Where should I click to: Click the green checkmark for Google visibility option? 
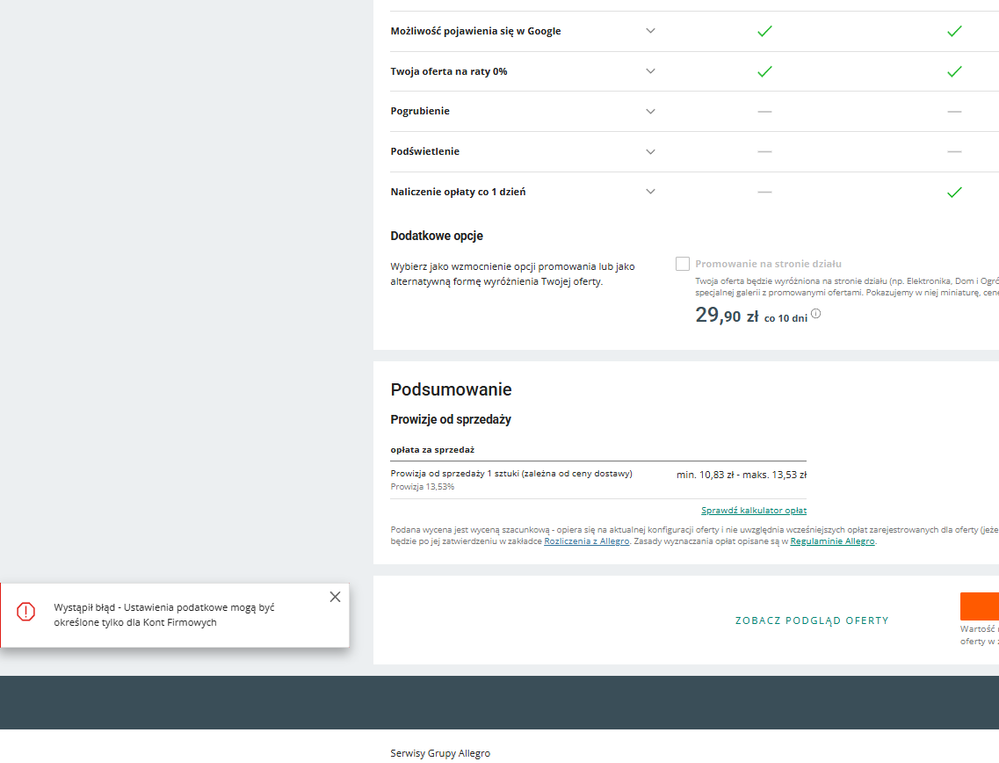pyautogui.click(x=764, y=31)
